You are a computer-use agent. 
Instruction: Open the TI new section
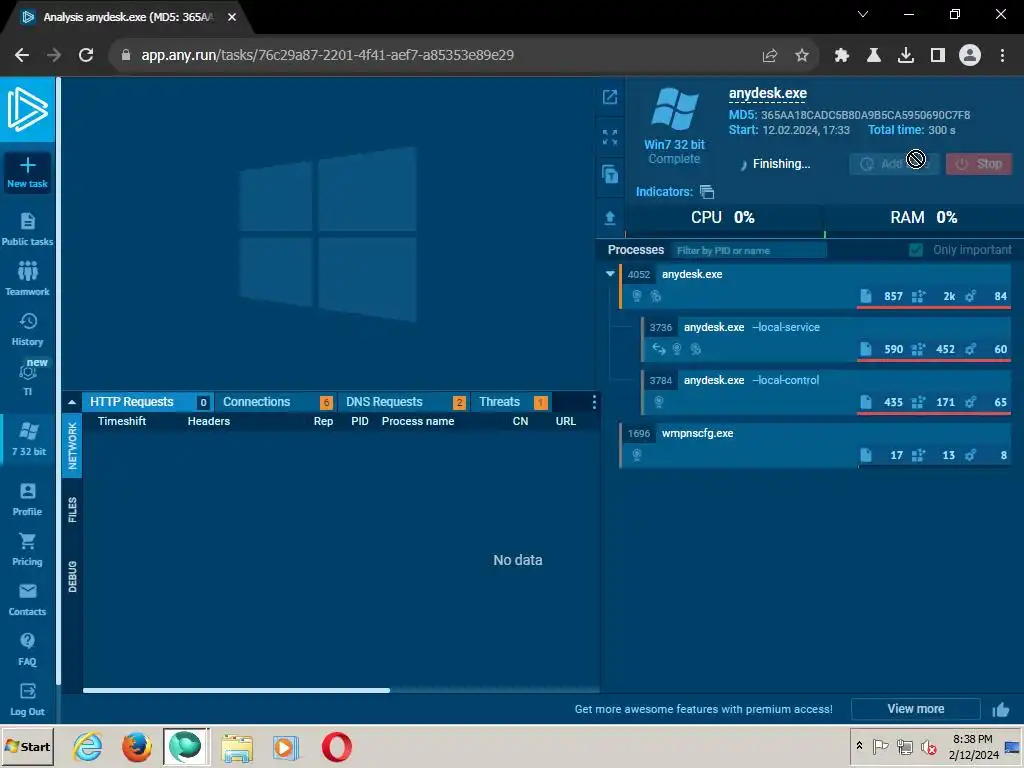[27, 377]
